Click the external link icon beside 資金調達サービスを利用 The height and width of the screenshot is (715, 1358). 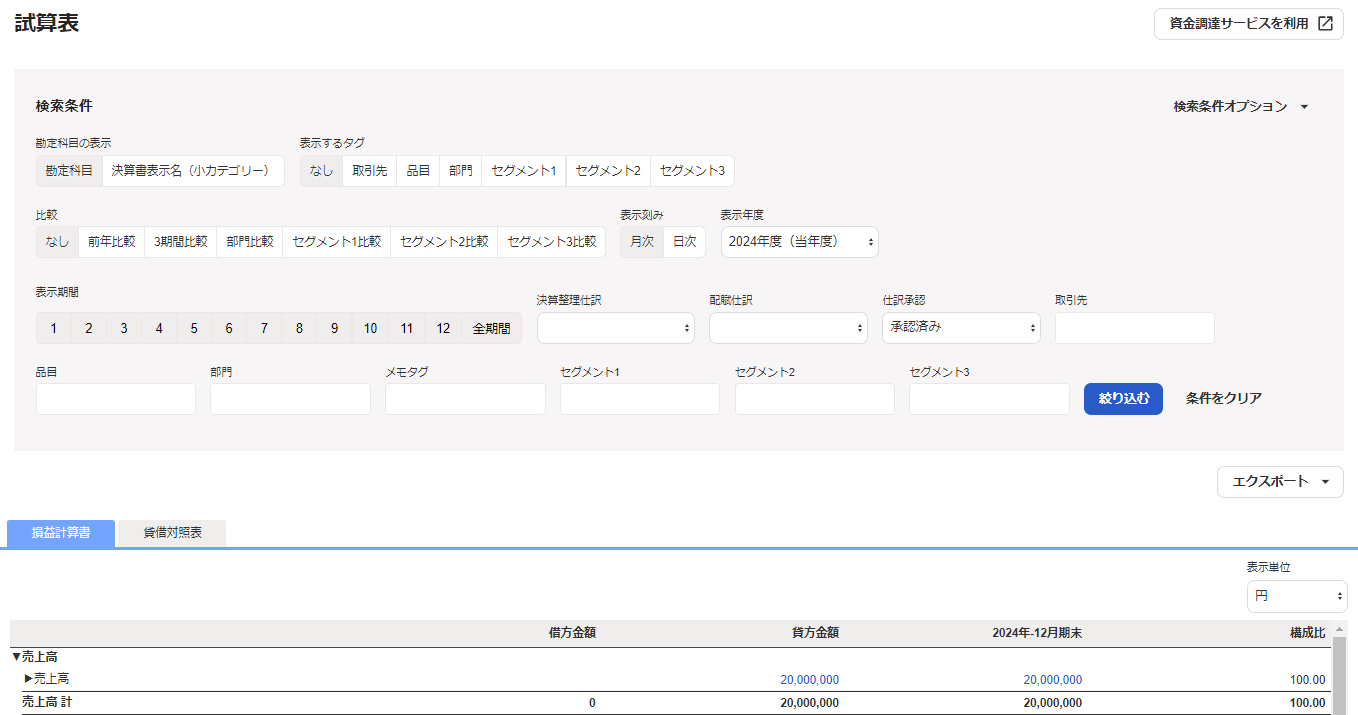[1325, 24]
